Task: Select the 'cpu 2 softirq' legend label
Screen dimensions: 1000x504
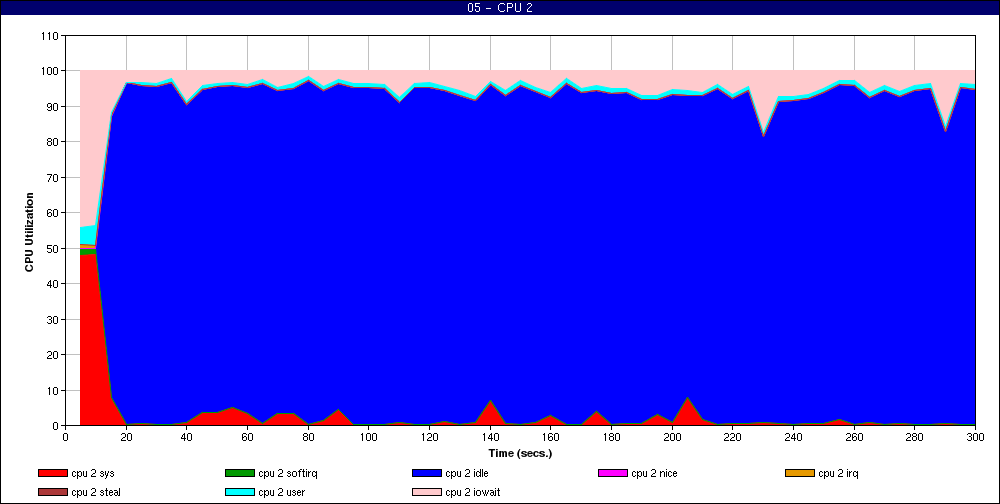Action: pos(288,474)
